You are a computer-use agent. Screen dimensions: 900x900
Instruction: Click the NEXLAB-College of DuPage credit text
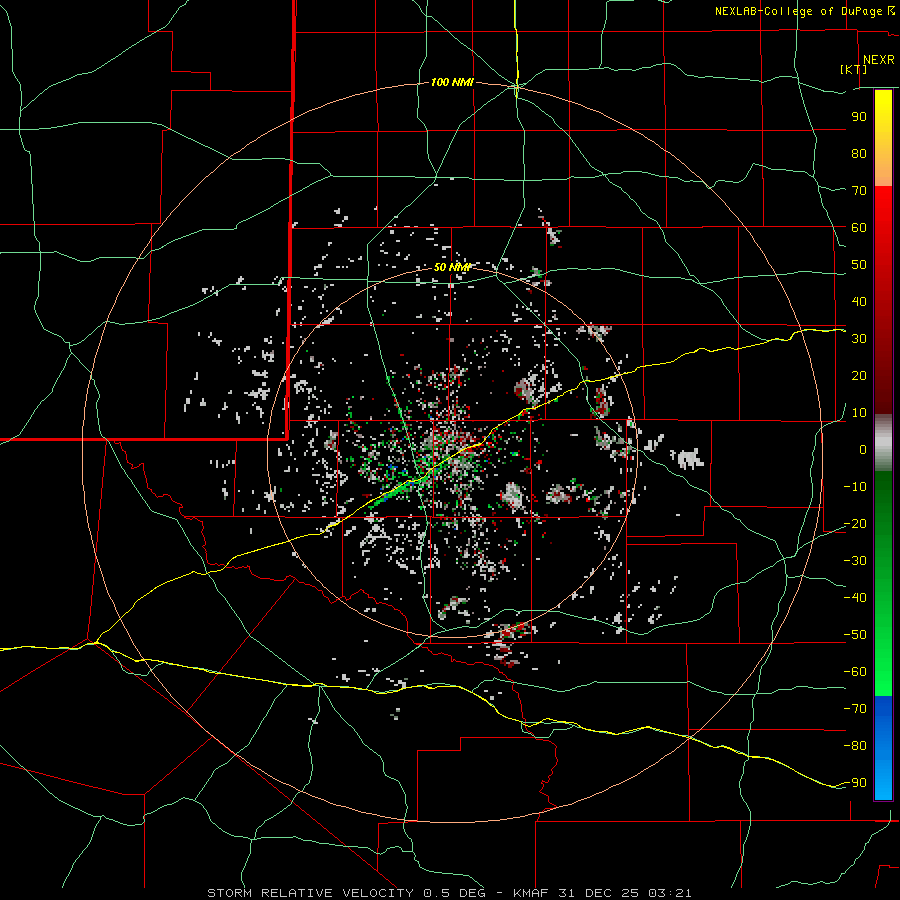tap(804, 11)
